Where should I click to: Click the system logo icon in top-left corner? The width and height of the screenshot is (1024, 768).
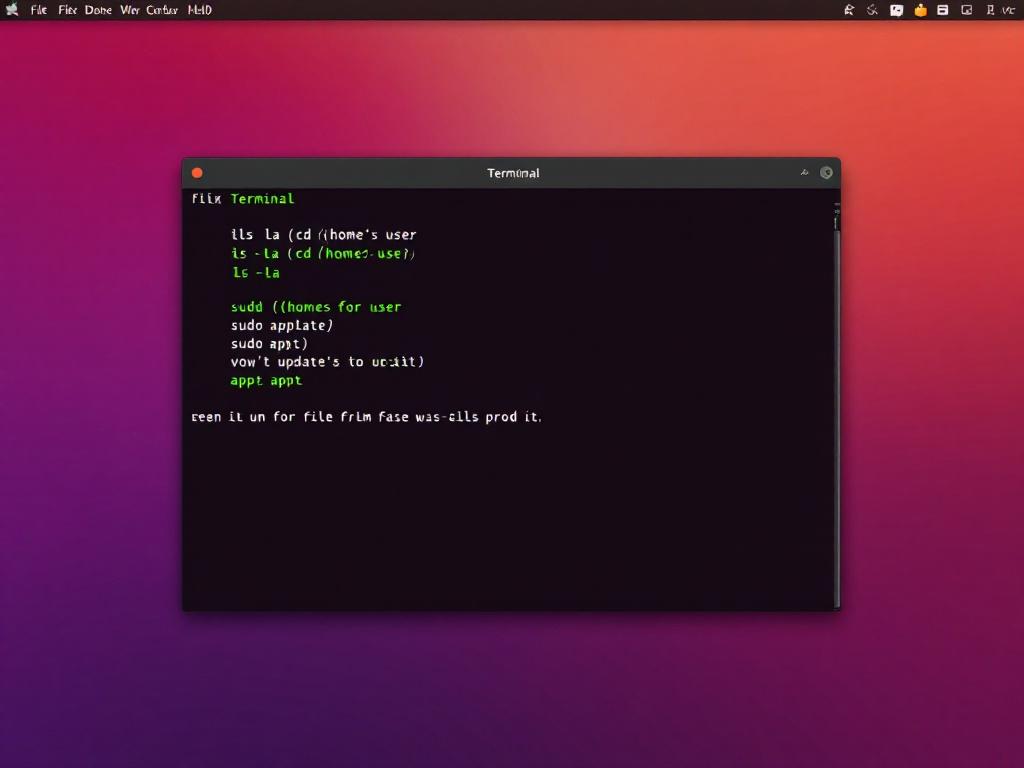point(12,10)
